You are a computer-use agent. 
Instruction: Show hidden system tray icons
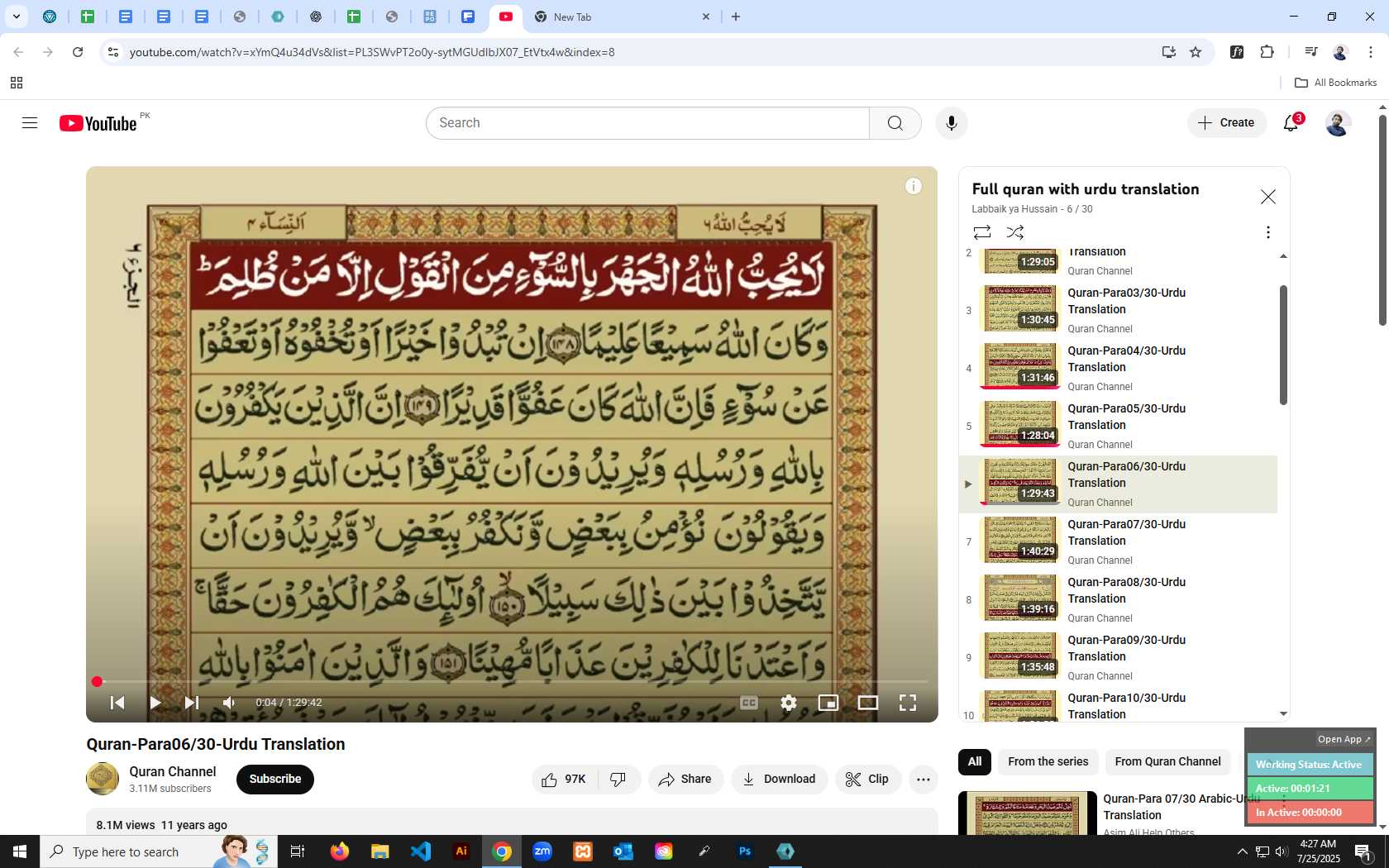[1242, 851]
